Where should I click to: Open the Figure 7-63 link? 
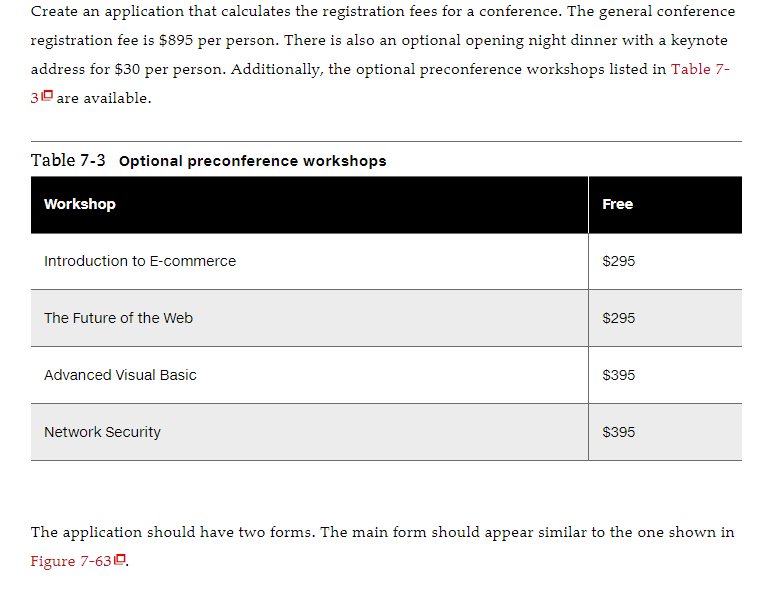point(71,561)
